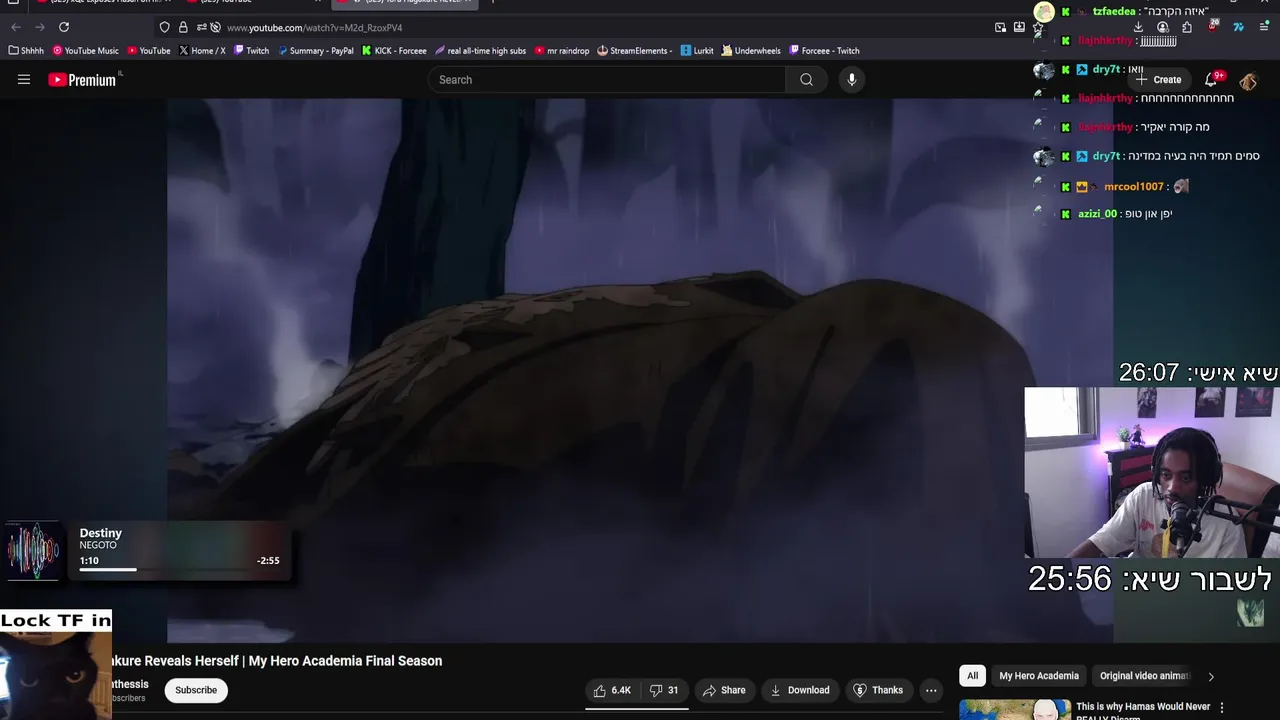Click into the YouTube search field
1280x720 pixels.
click(x=608, y=80)
